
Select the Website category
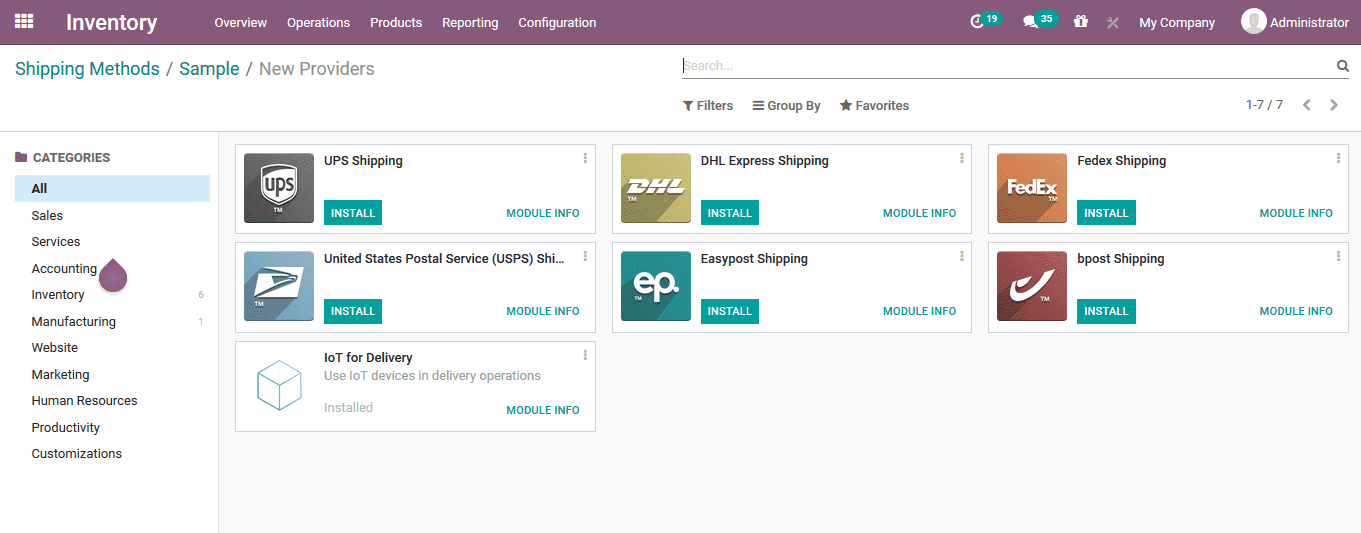(112, 348)
